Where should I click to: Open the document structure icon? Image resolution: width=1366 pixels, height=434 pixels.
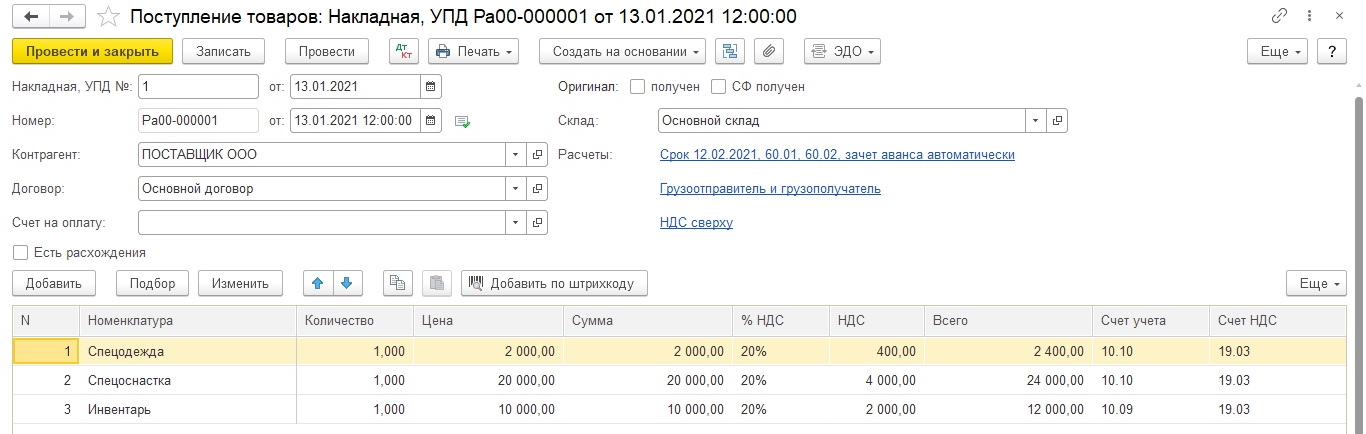pyautogui.click(x=731, y=51)
